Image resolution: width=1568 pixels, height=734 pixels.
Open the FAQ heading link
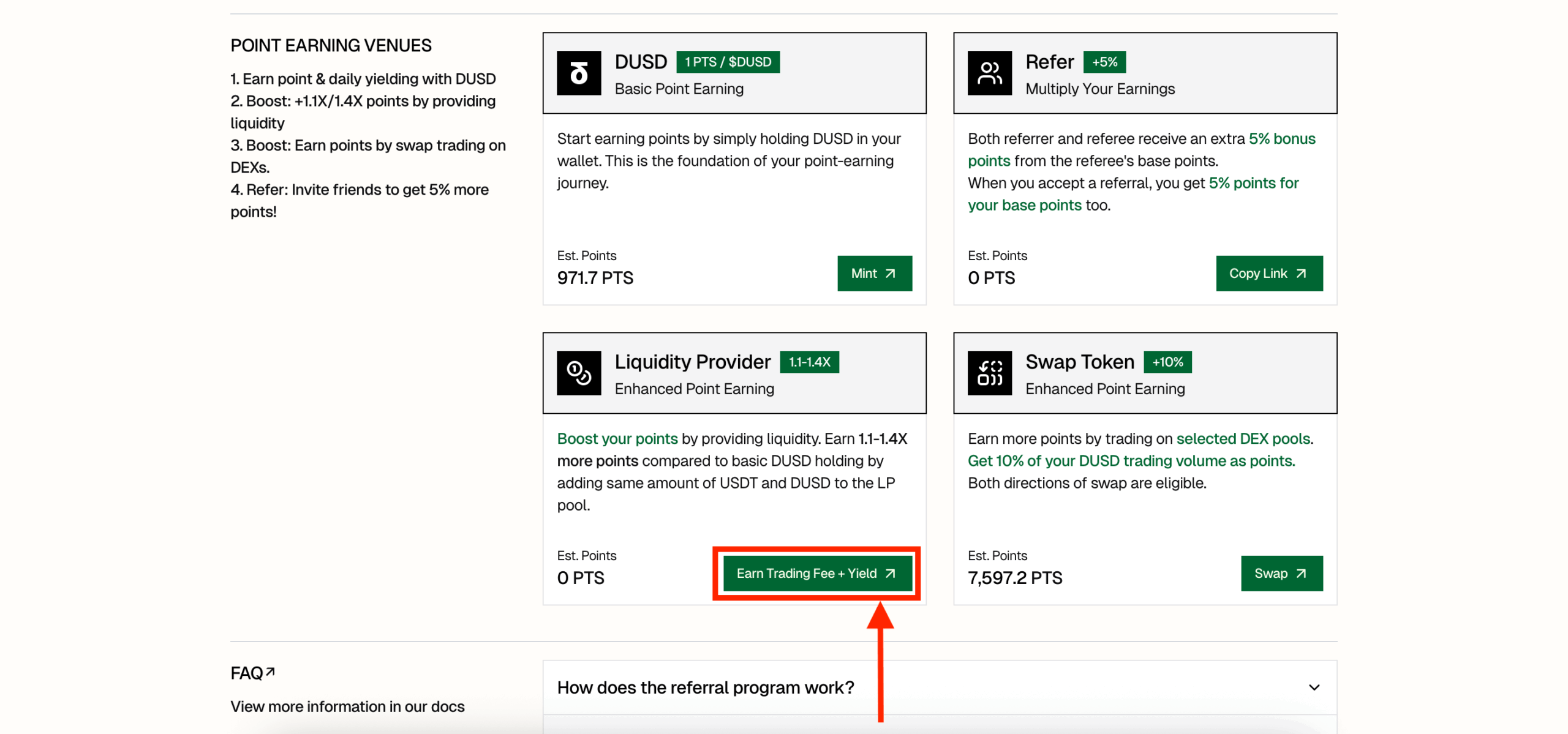click(247, 673)
